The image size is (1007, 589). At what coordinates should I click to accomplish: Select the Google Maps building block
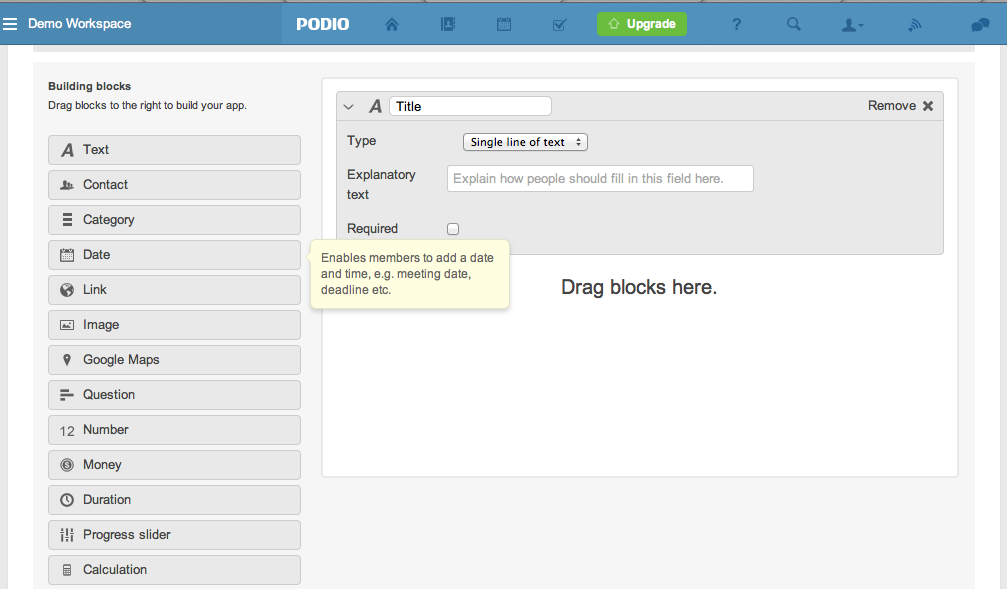pos(174,360)
